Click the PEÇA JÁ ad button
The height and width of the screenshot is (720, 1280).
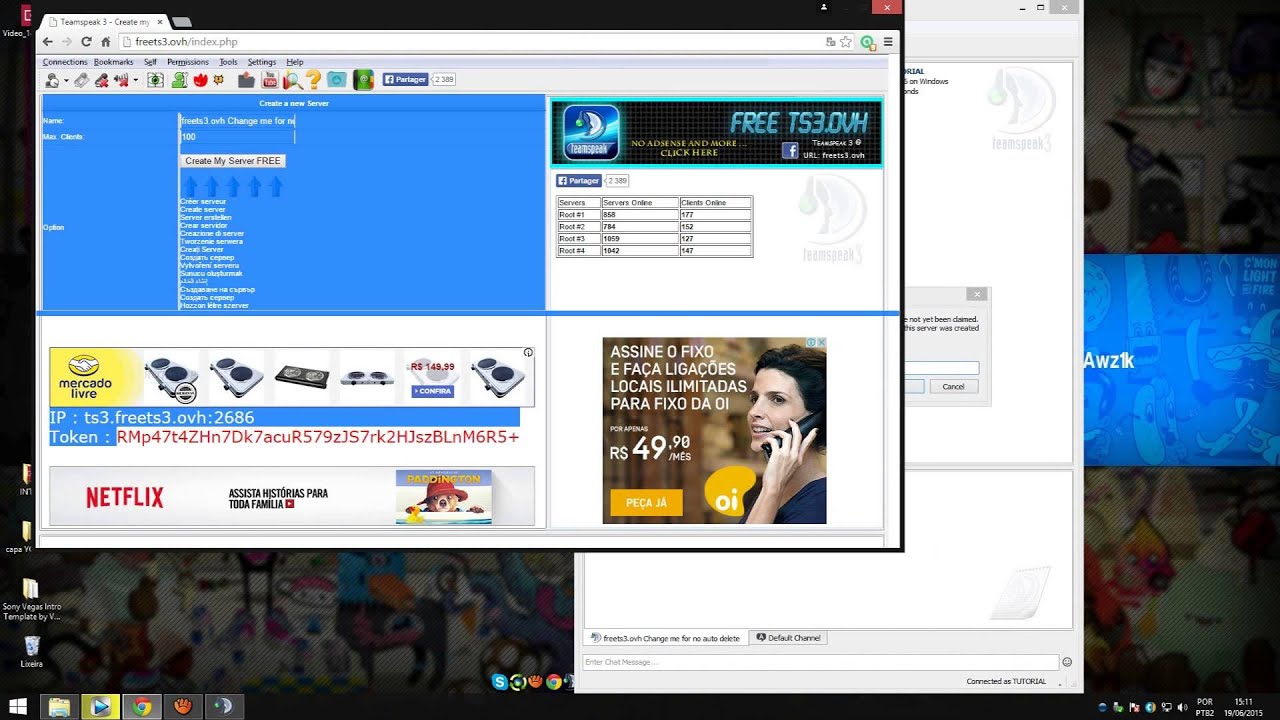(x=646, y=502)
